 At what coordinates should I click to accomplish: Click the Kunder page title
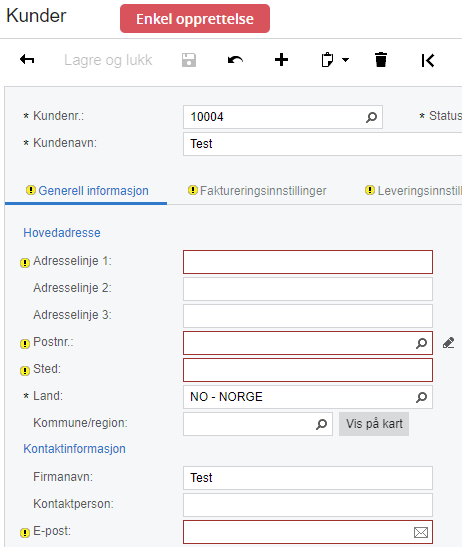[36, 16]
